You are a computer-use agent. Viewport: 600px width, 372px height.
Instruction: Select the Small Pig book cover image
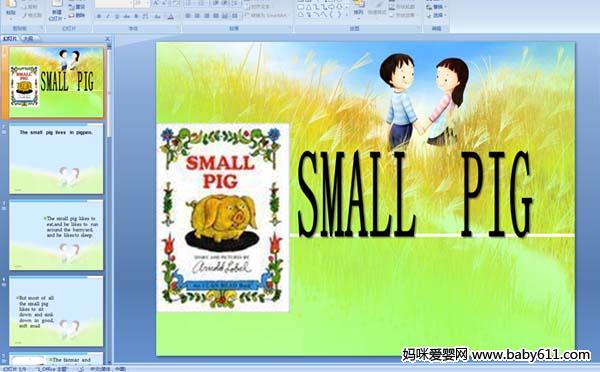click(x=223, y=217)
